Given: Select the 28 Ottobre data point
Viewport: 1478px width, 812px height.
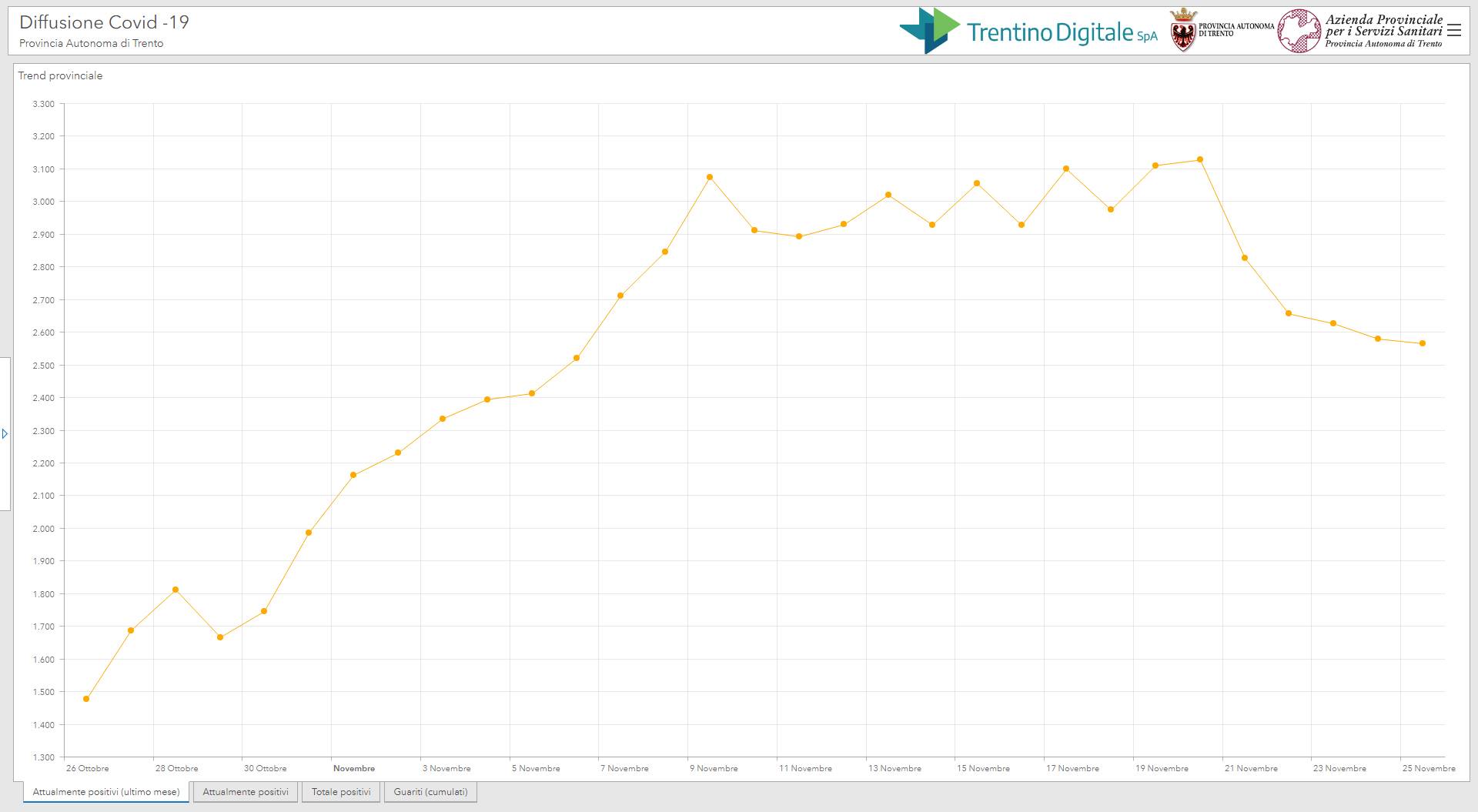Looking at the screenshot, I should pyautogui.click(x=176, y=590).
